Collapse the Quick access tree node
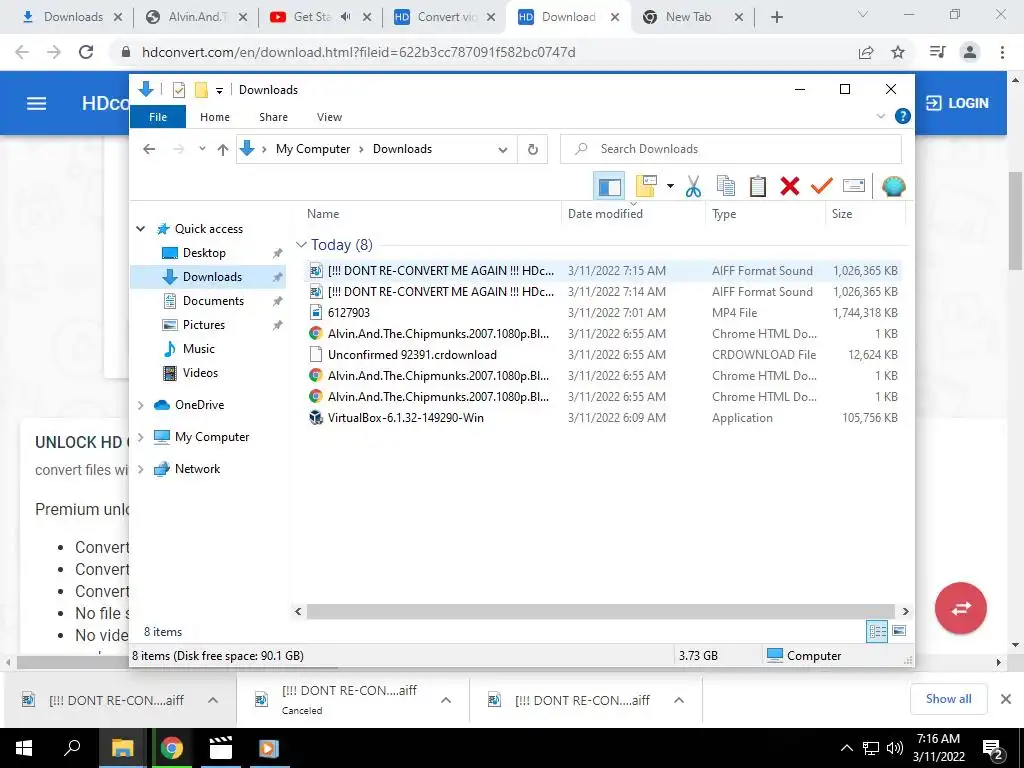This screenshot has height=768, width=1024. (140, 229)
